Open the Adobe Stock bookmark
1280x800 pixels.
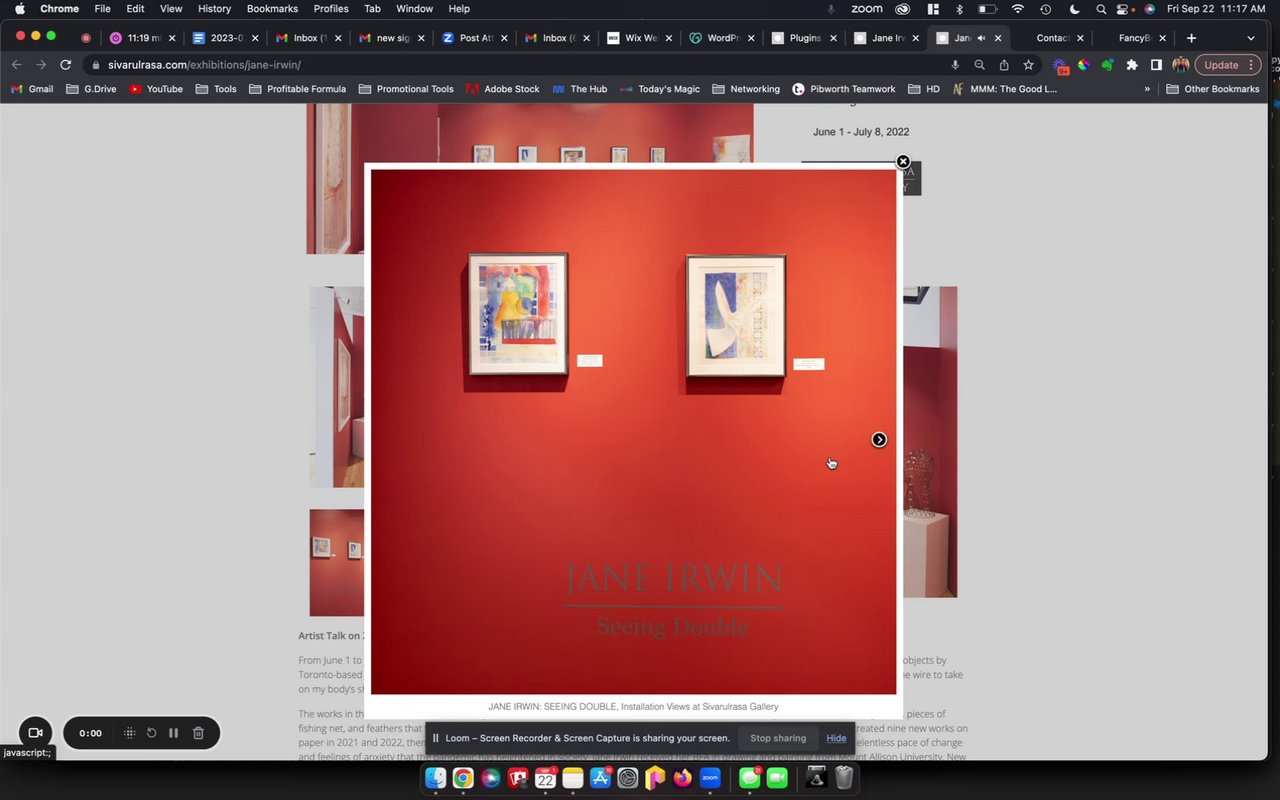coord(502,89)
